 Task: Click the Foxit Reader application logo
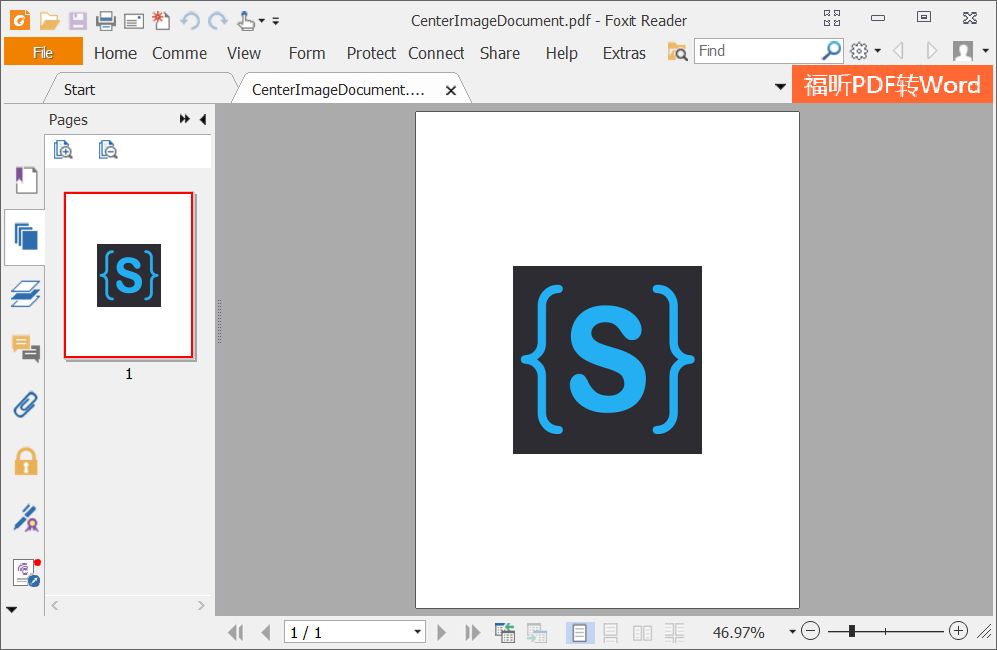click(x=20, y=20)
